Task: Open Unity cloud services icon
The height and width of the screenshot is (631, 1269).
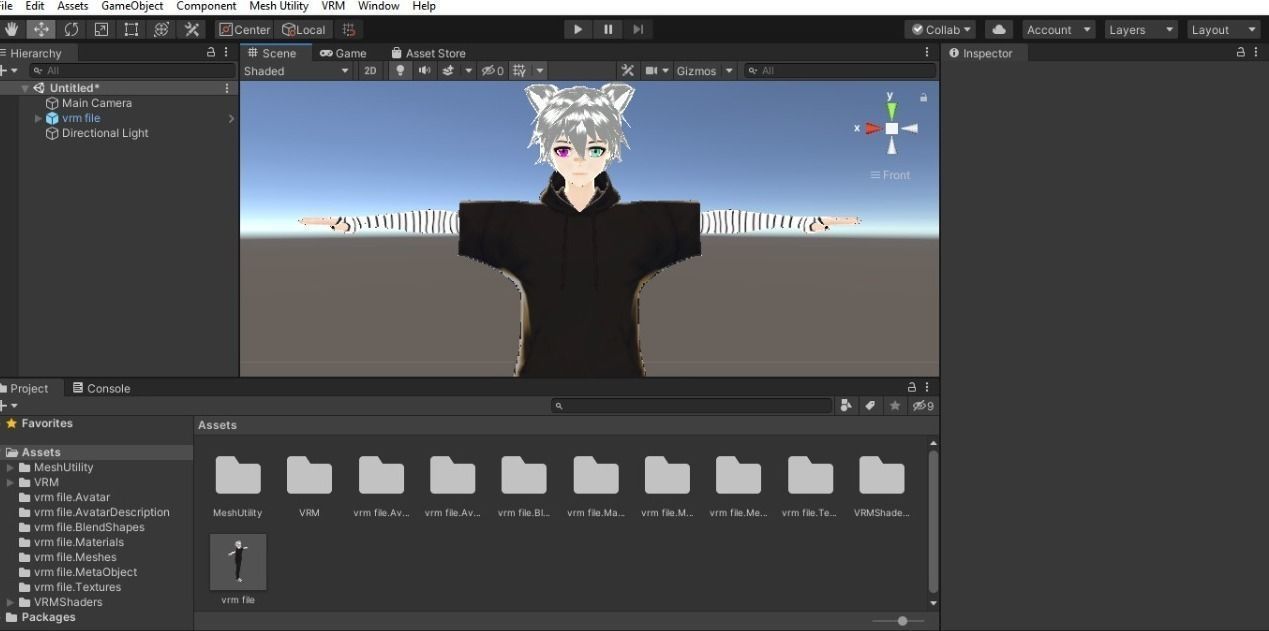Action: [998, 30]
